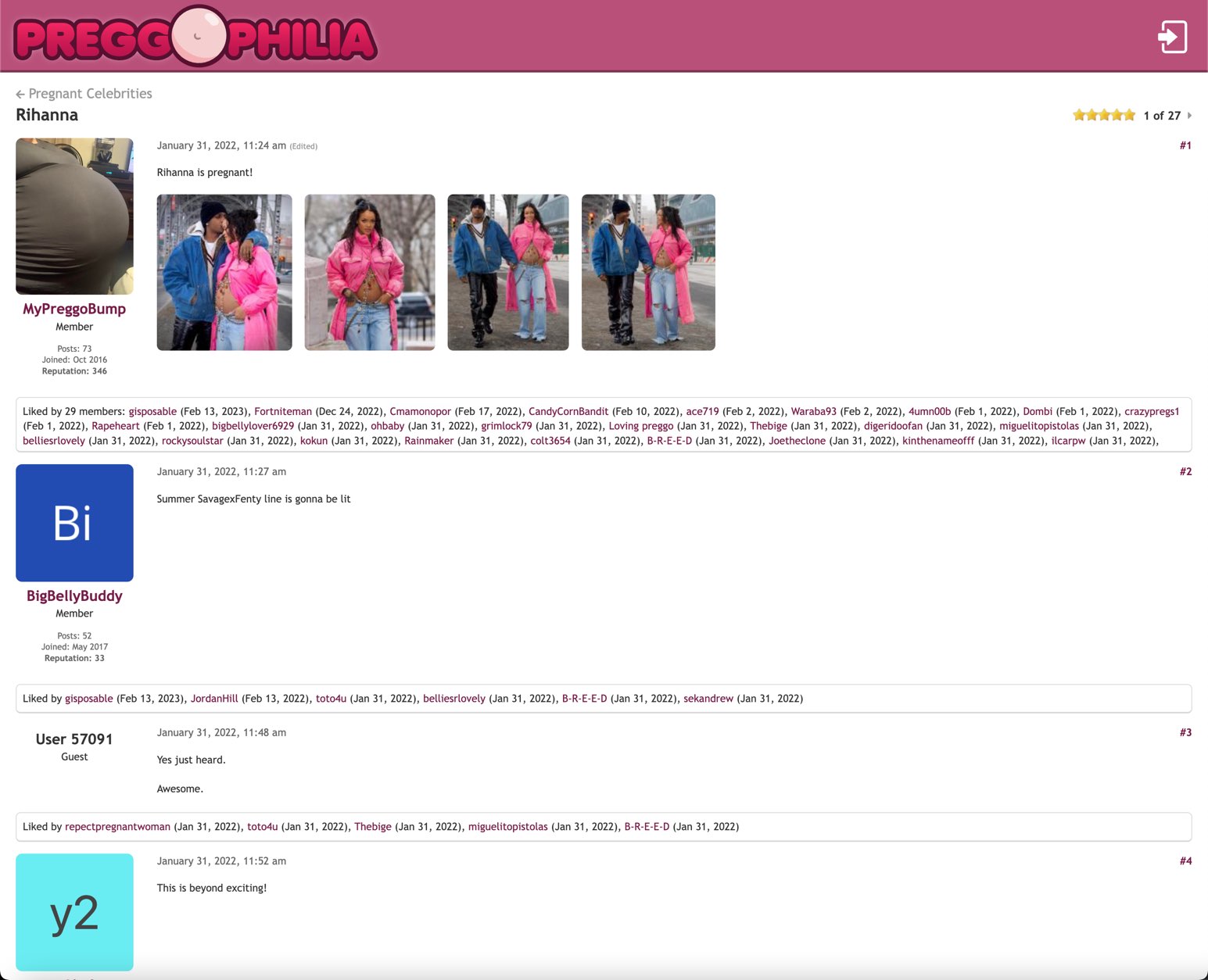Open Loving preggo's profile link
This screenshot has height=980, width=1208.
point(641,426)
